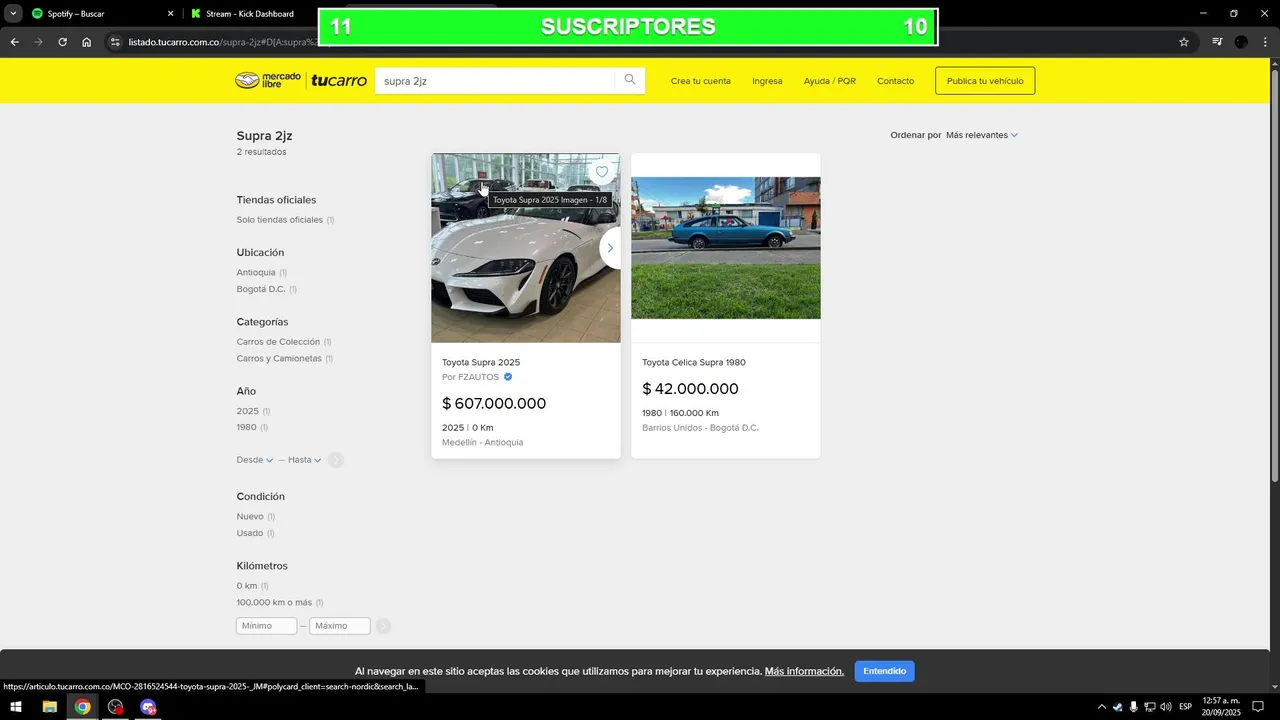Bookmark this page with the star icon

click(1184, 42)
